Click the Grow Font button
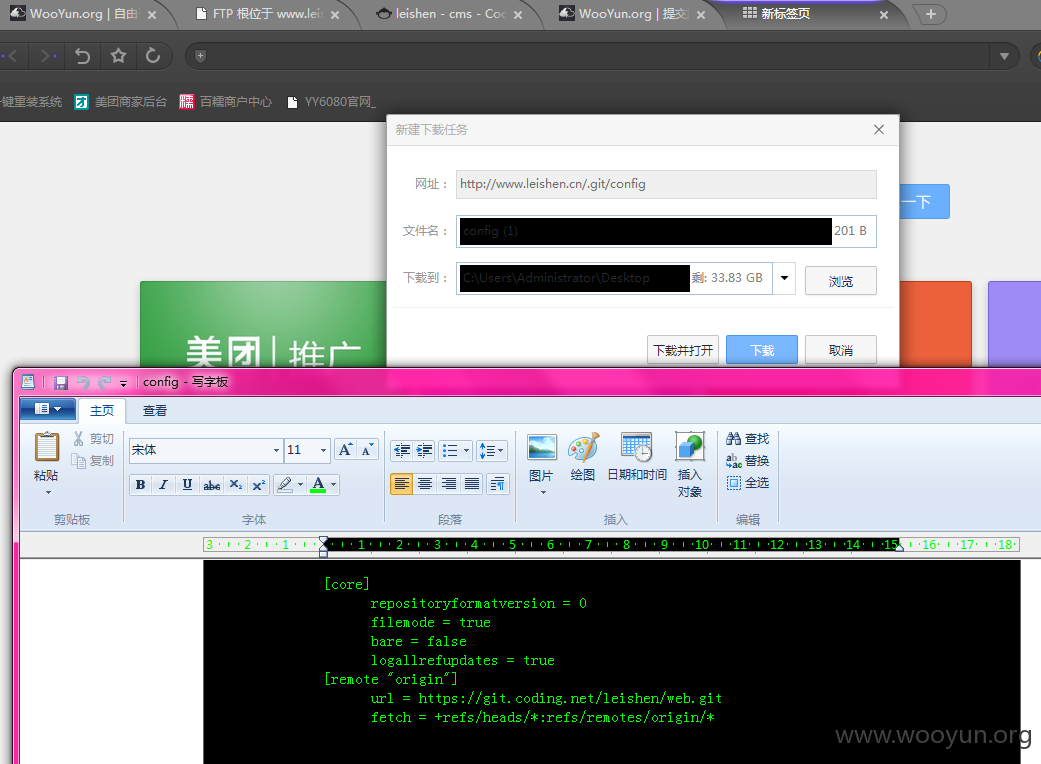 coord(345,449)
